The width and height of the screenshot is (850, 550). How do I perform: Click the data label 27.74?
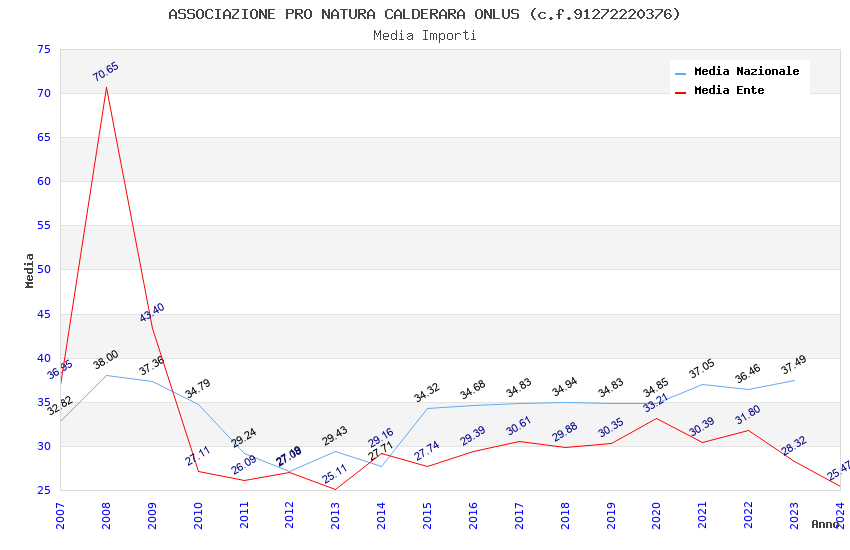pyautogui.click(x=427, y=451)
